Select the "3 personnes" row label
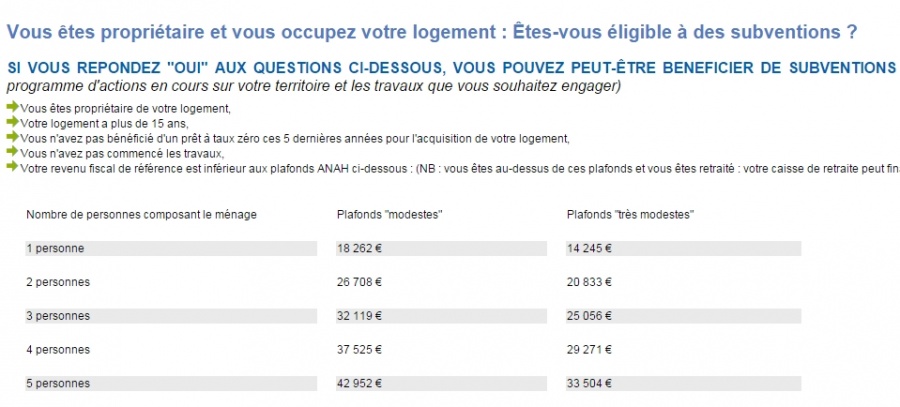 (x=58, y=316)
